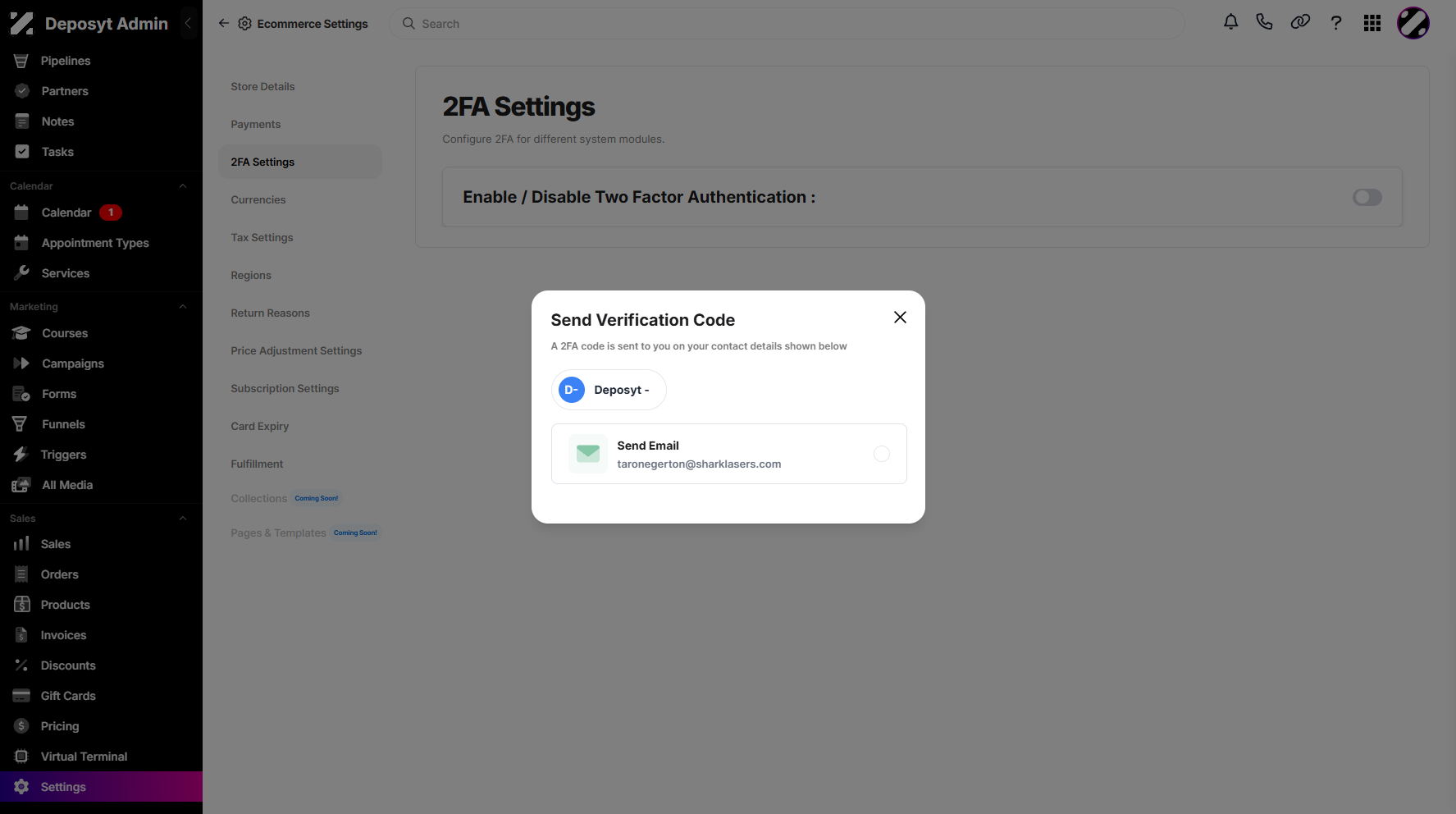
Task: Click the notifications bell icon
Action: [x=1230, y=23]
